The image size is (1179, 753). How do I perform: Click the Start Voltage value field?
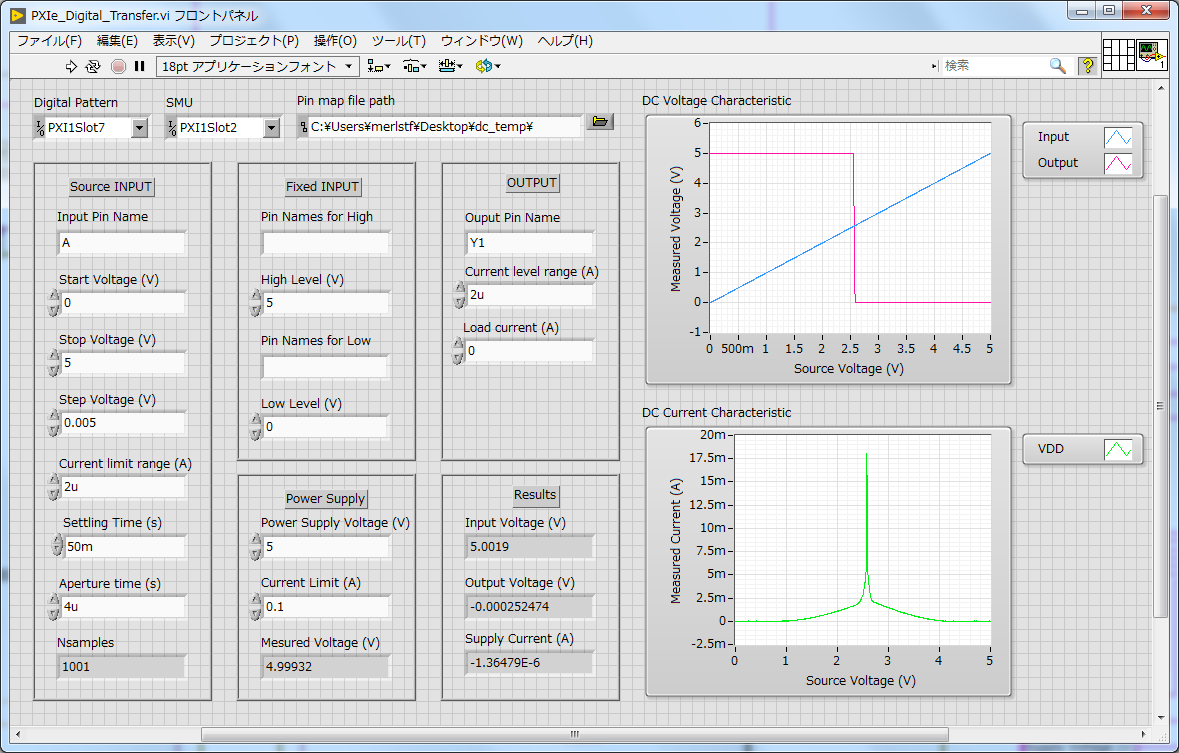point(123,302)
